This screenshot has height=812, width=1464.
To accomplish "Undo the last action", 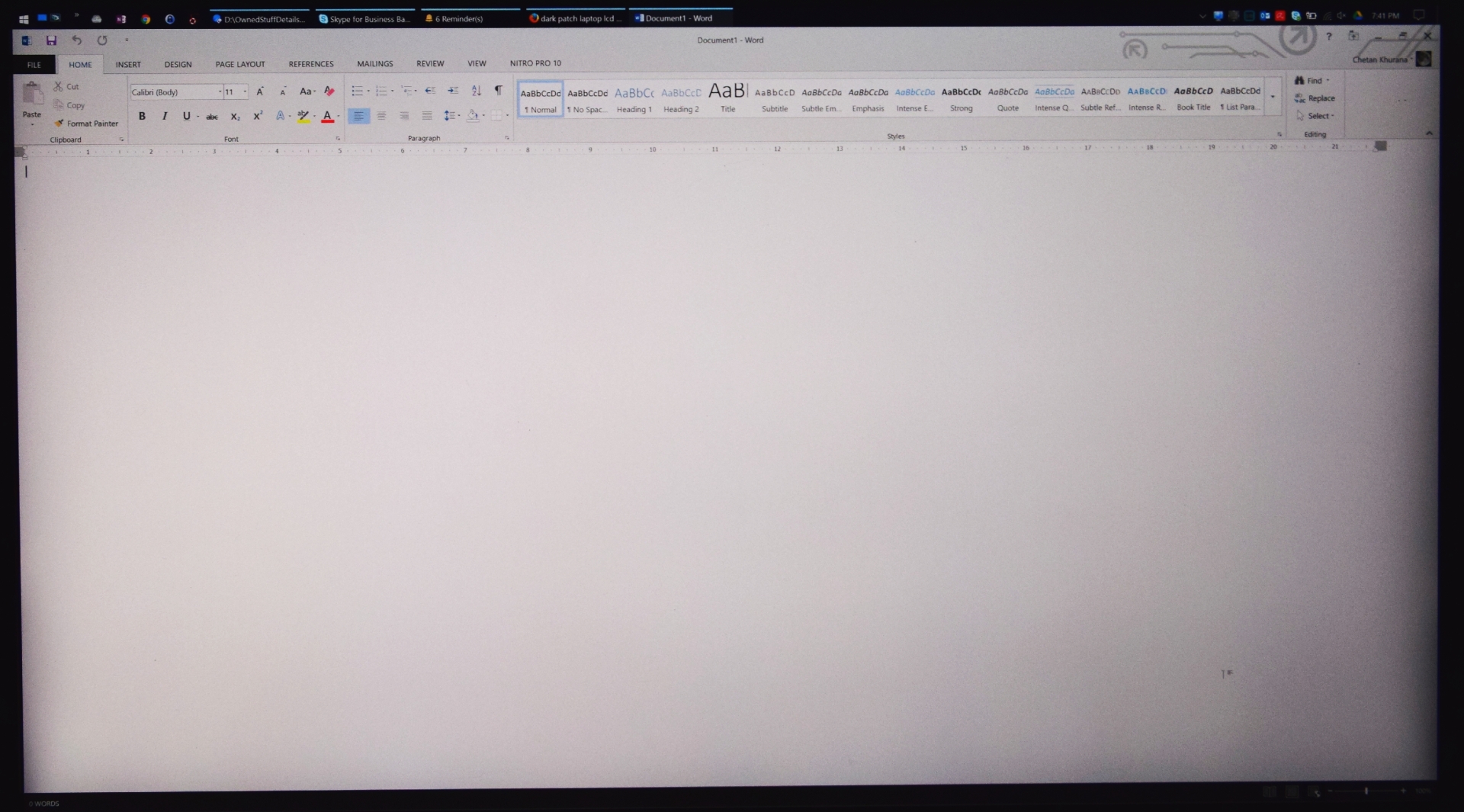I will pos(77,40).
